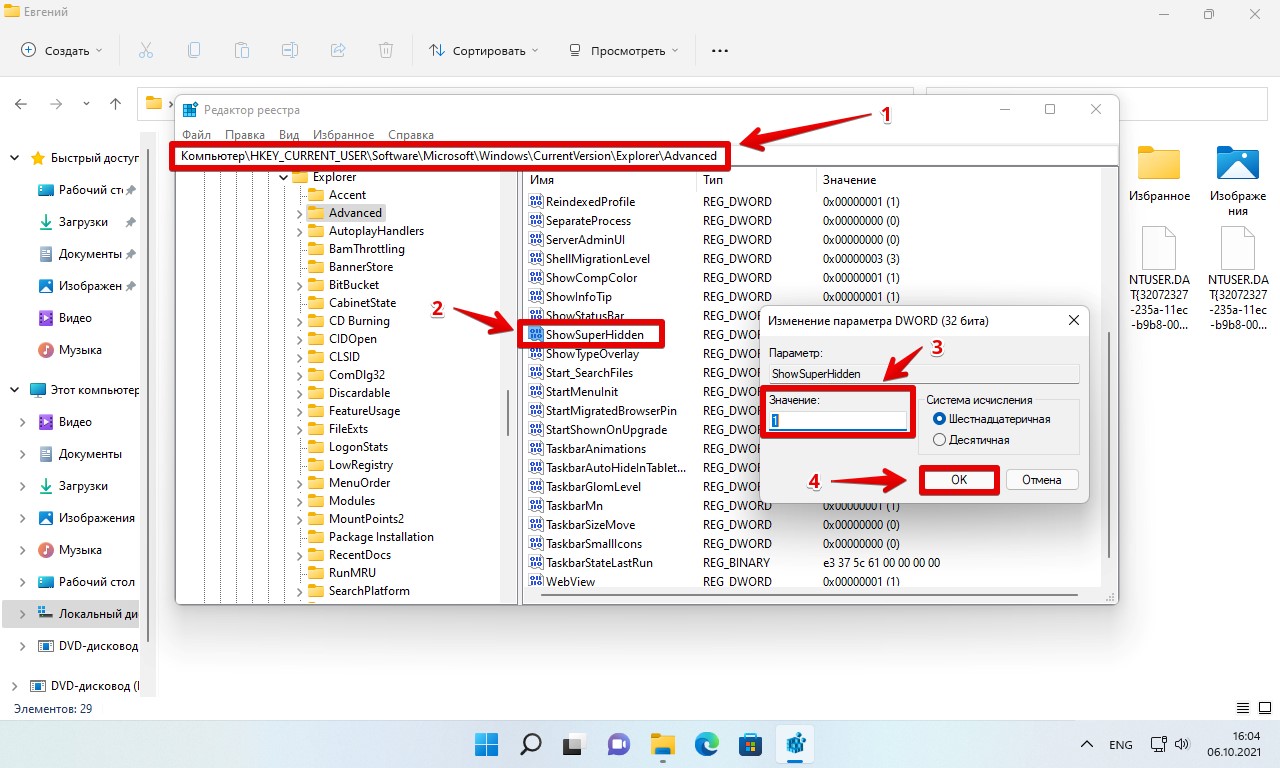This screenshot has width=1280, height=768.
Task: Open the Правка menu
Action: point(245,134)
